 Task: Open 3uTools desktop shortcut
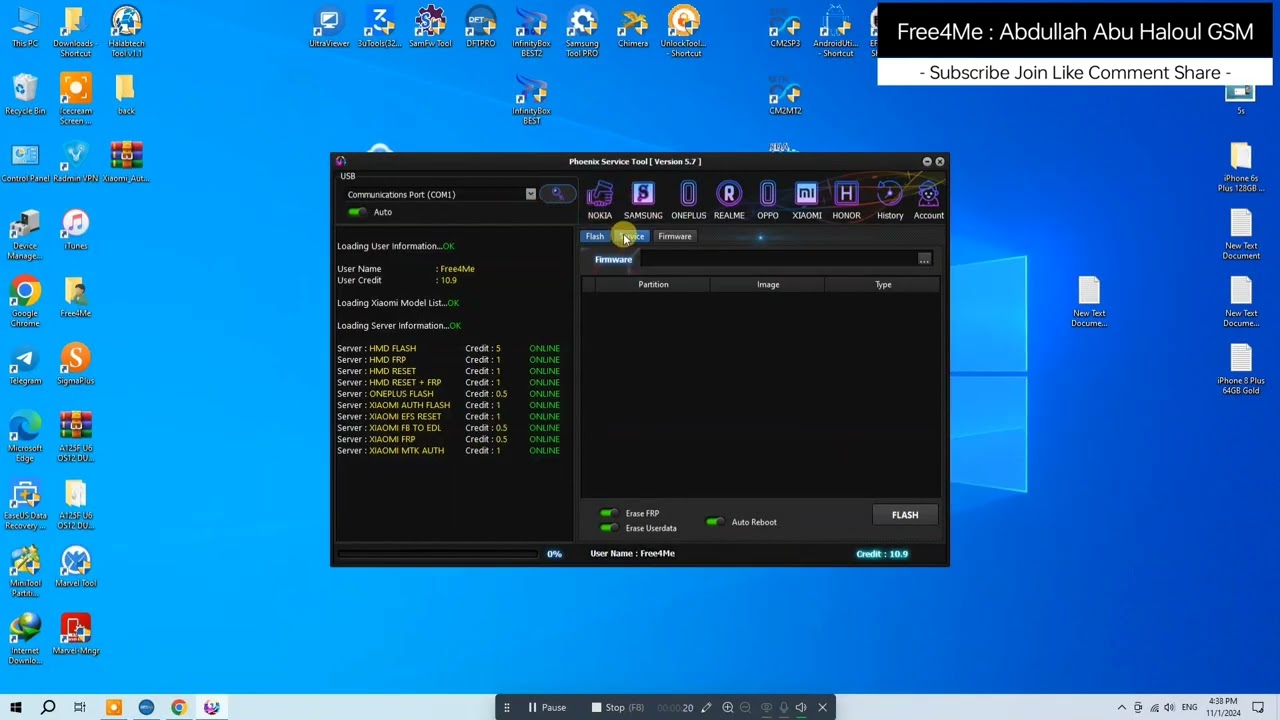point(380,29)
